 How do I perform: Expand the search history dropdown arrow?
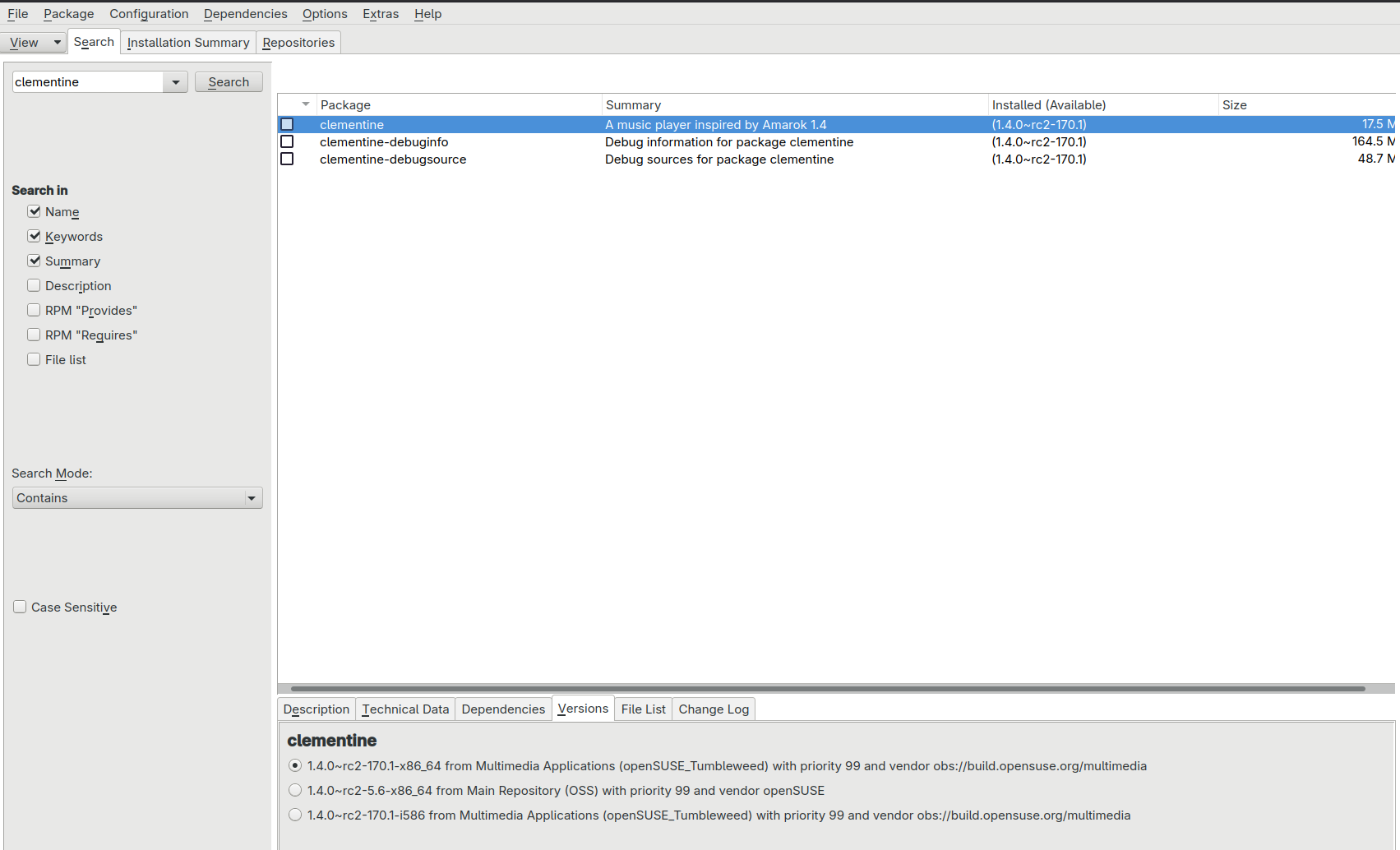pyautogui.click(x=176, y=82)
